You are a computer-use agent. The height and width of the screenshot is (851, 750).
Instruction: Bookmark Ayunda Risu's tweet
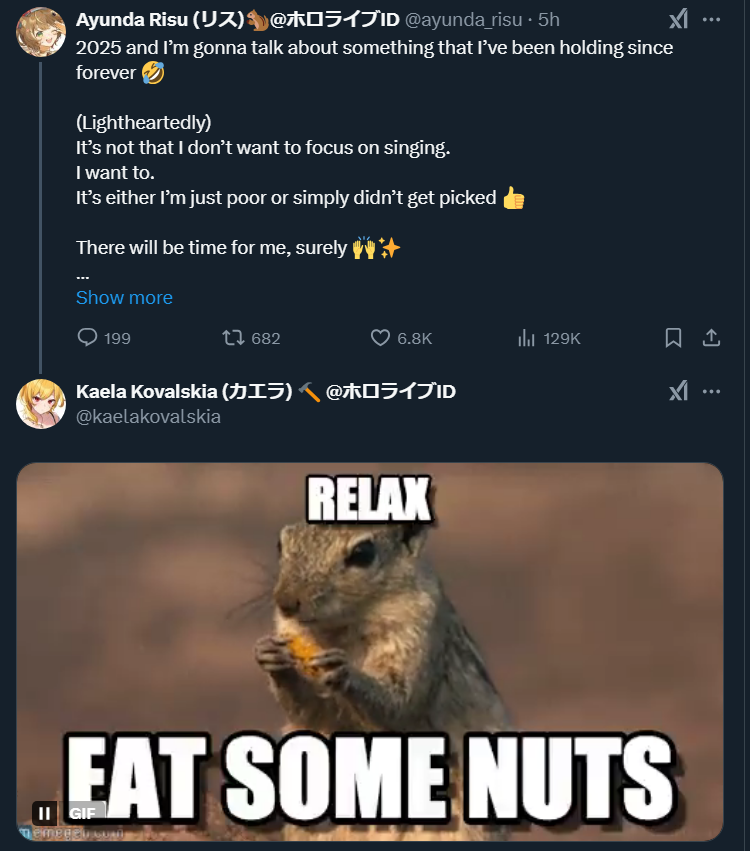(674, 338)
